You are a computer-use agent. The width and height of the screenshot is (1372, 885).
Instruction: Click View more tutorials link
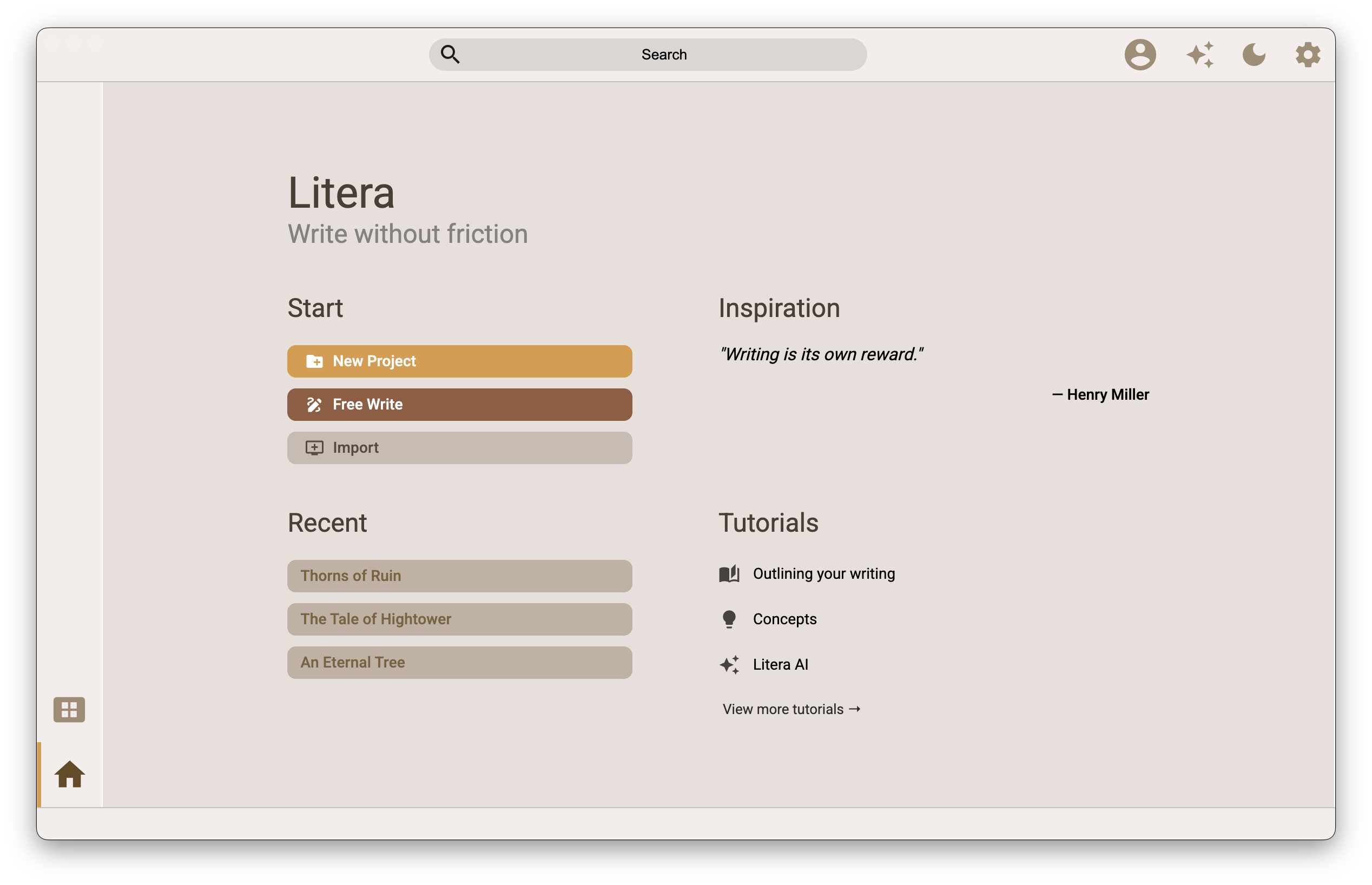[x=791, y=709]
